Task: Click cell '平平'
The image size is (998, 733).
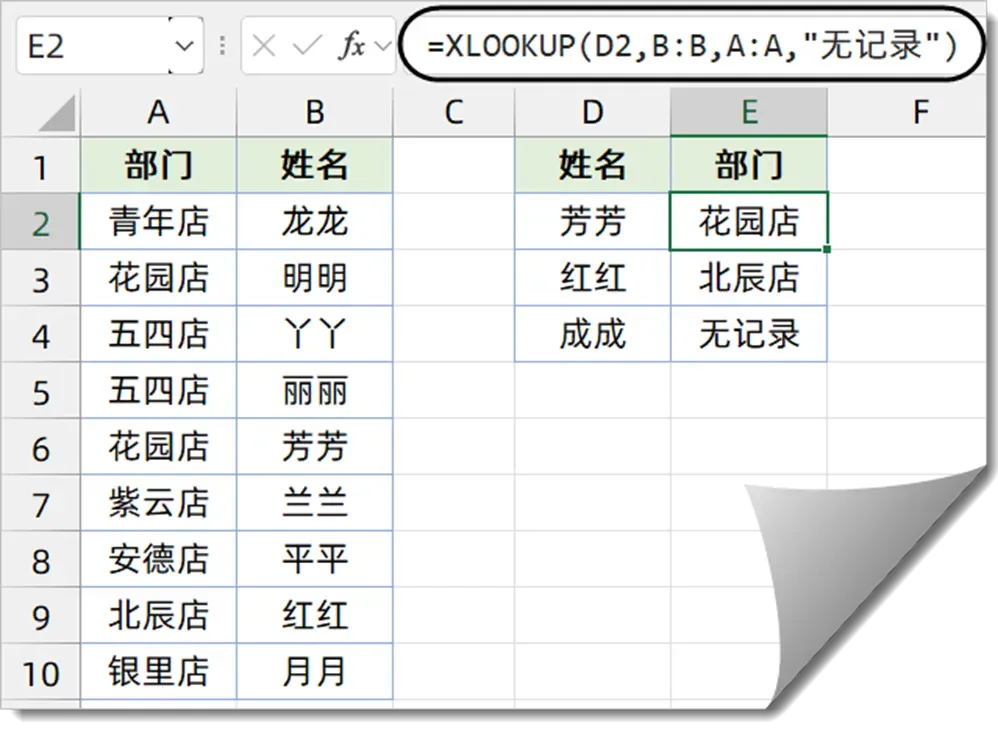Action: tap(314, 559)
